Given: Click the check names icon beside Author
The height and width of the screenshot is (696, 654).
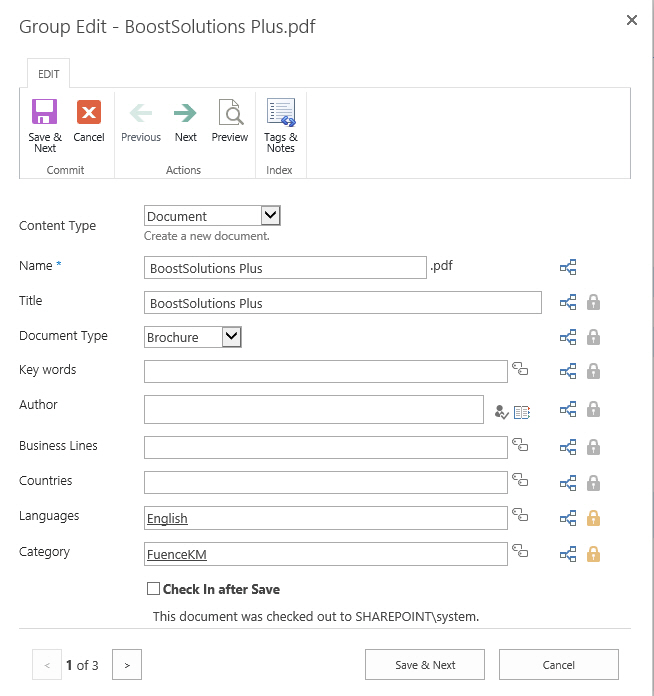Looking at the screenshot, I should 501,412.
